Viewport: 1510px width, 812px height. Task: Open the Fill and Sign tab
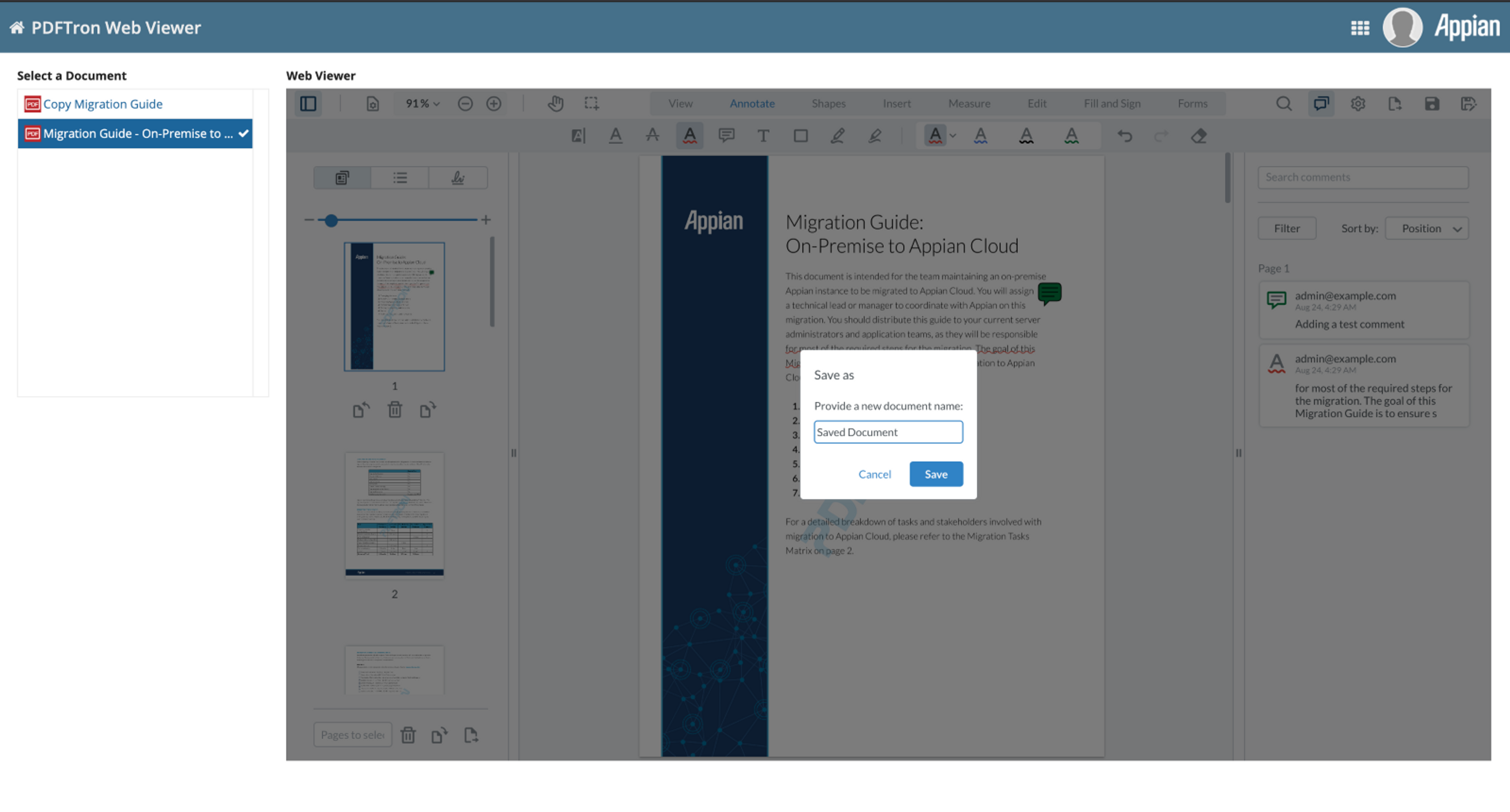click(1111, 104)
